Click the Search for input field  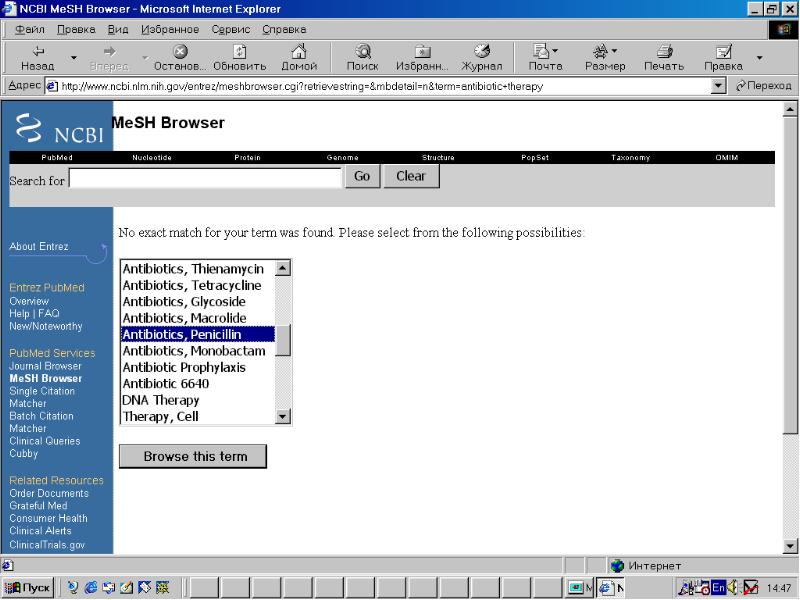[x=205, y=178]
